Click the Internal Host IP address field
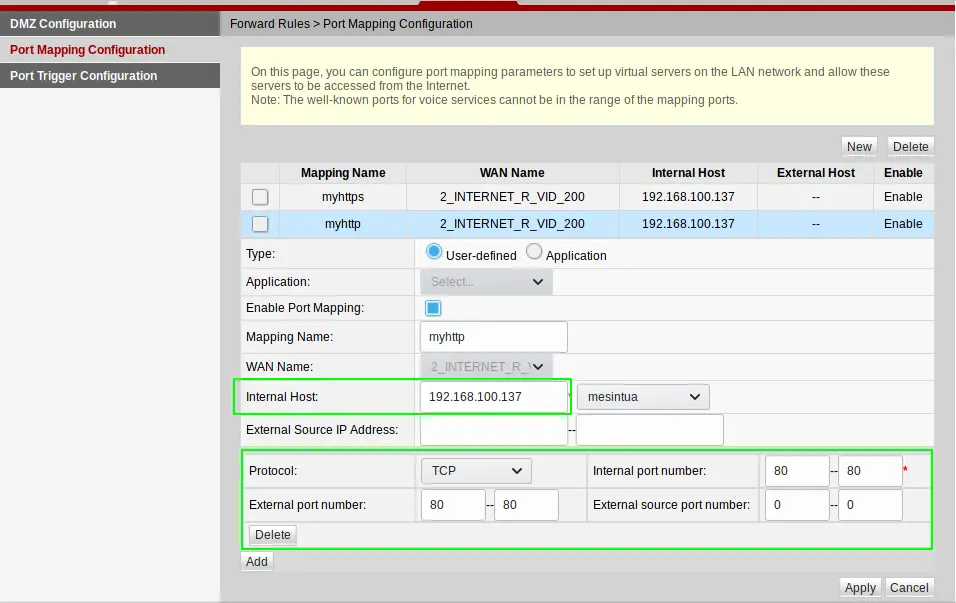The image size is (956, 603). (x=493, y=397)
